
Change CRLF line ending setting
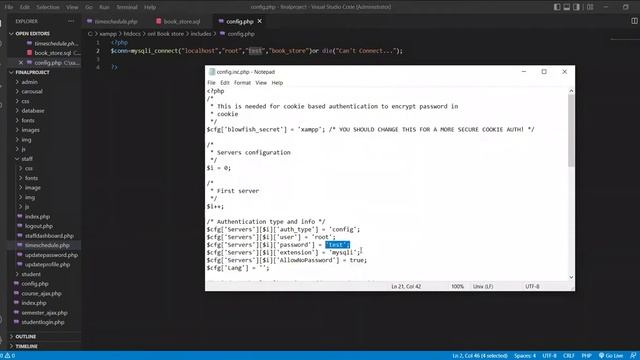tap(569, 356)
